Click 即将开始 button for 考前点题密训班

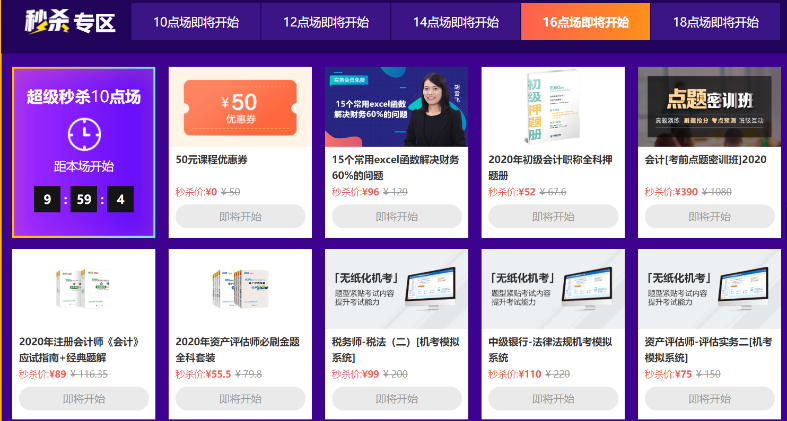710,216
